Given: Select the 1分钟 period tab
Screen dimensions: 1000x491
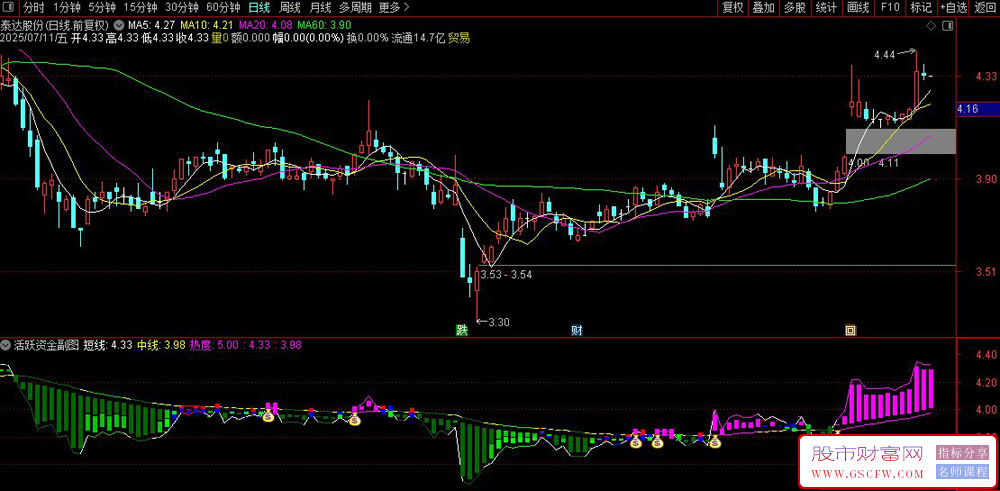Looking at the screenshot, I should [x=66, y=8].
